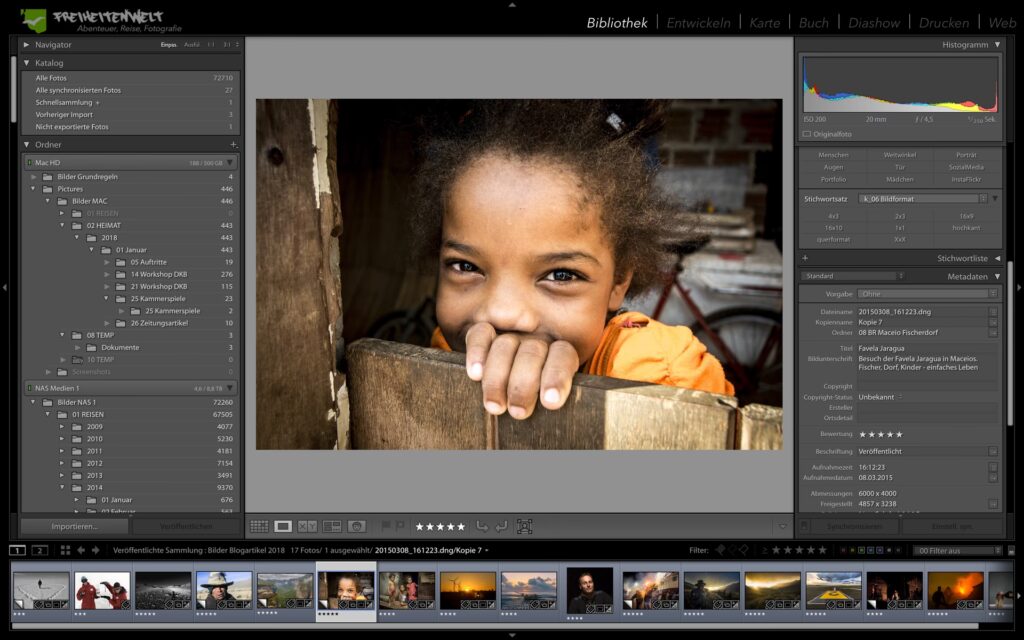
Task: Open the Entwickeln module
Action: pyautogui.click(x=700, y=22)
